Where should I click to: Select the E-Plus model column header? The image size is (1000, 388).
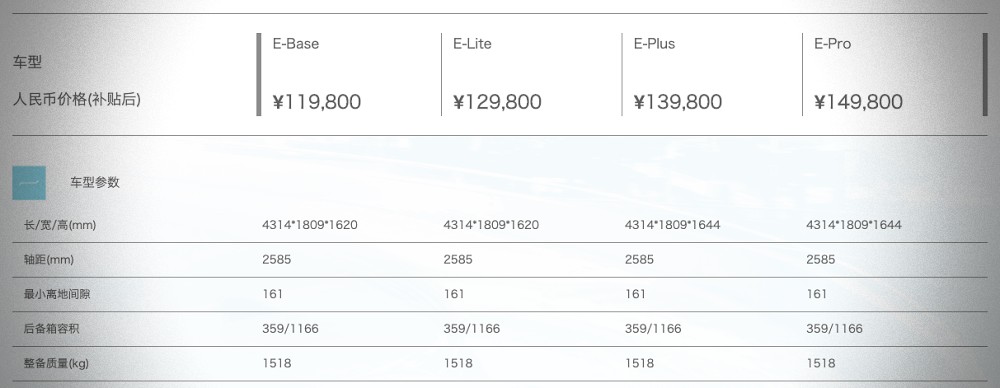point(654,44)
